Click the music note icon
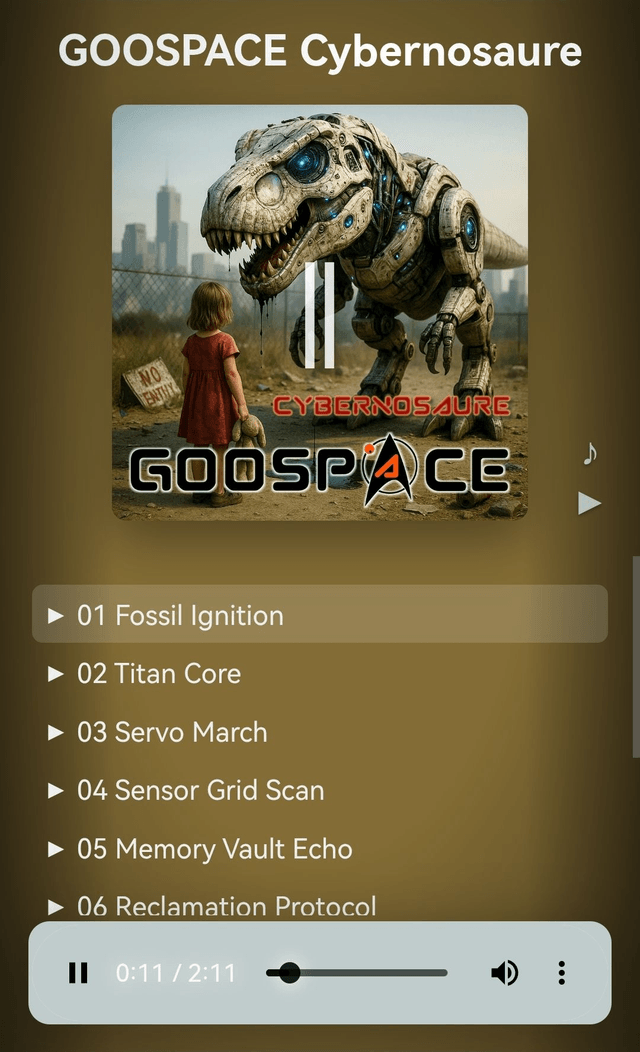This screenshot has height=1052, width=640. [590, 454]
